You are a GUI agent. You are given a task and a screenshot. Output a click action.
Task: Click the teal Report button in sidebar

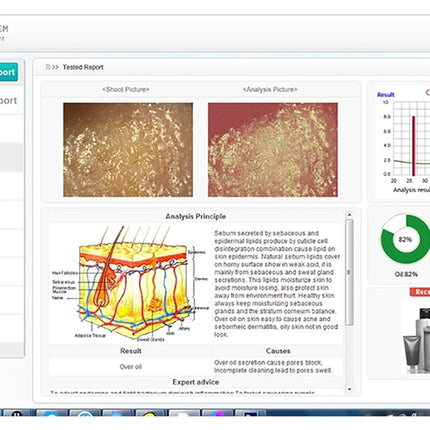point(8,72)
